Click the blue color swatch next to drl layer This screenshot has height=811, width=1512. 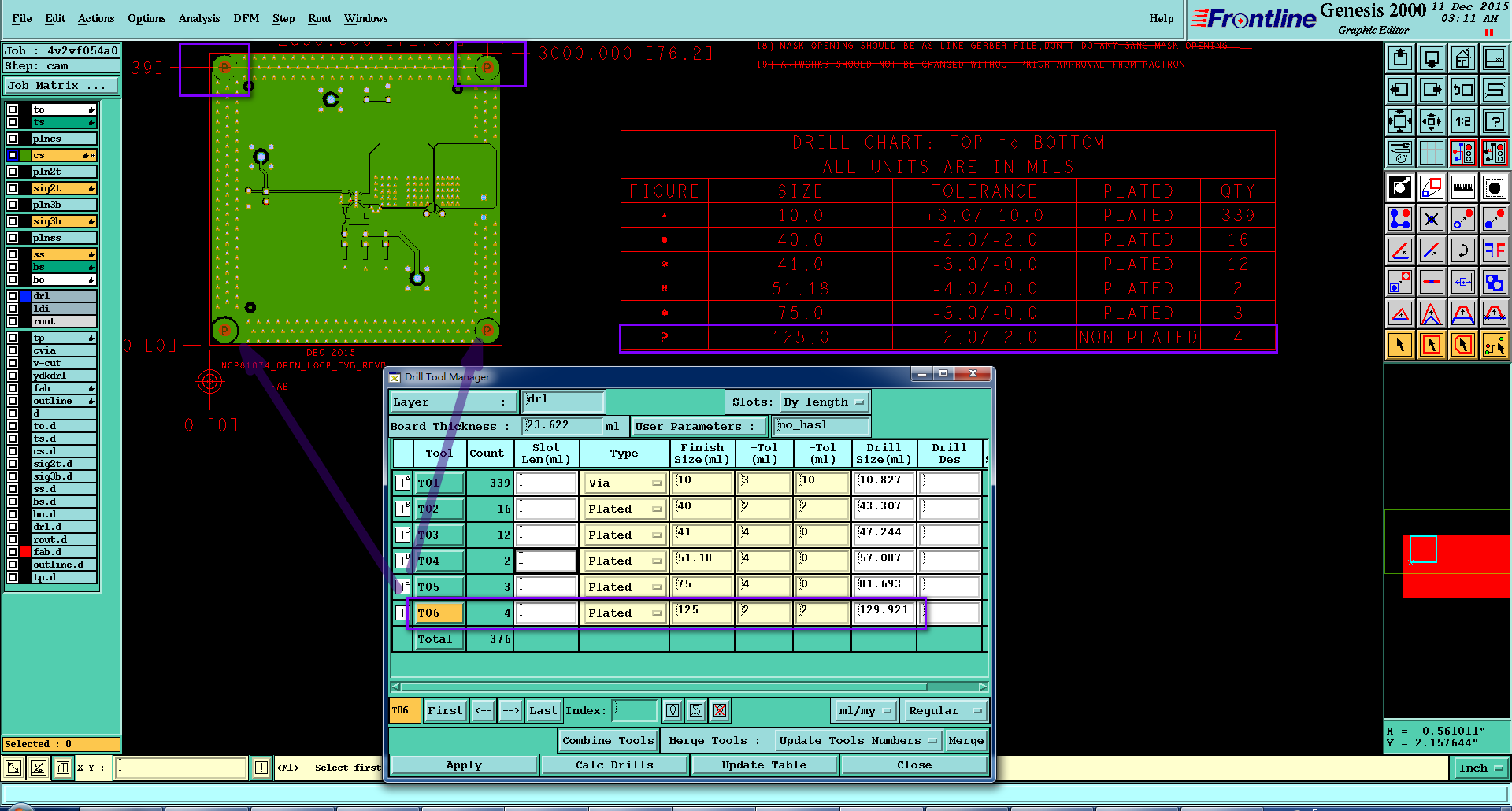click(x=26, y=296)
